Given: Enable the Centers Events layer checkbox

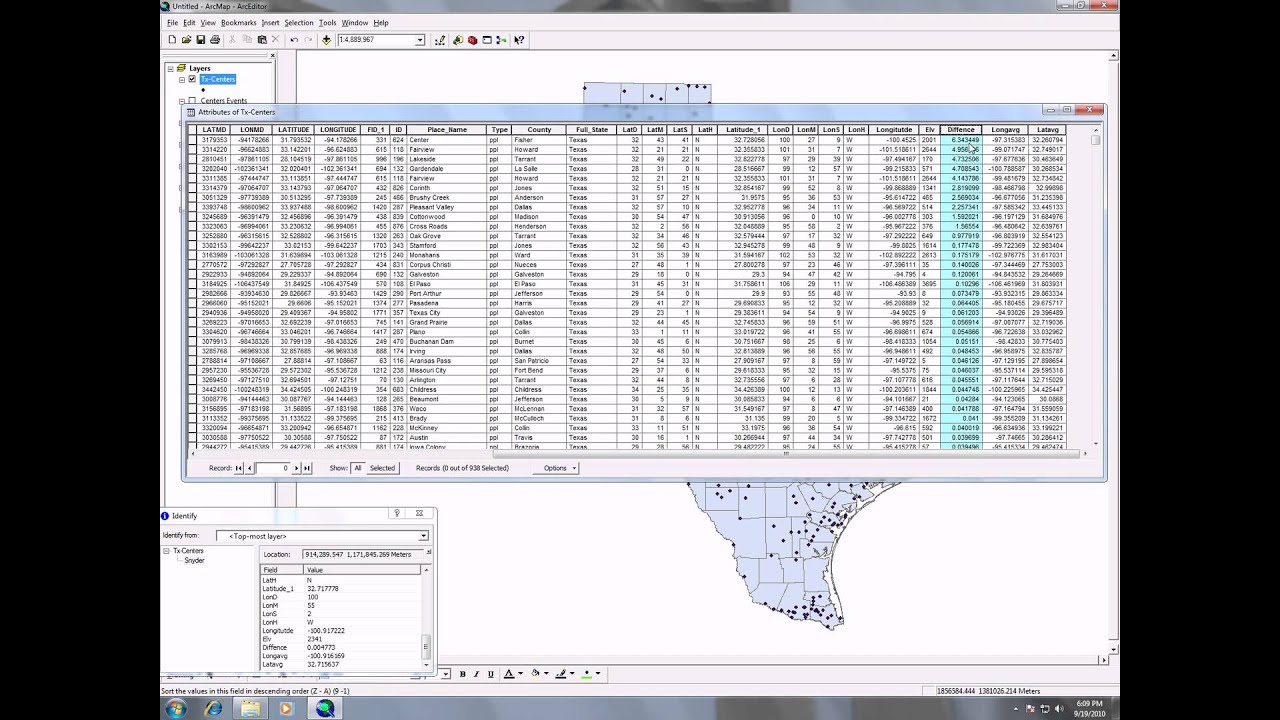Looking at the screenshot, I should (192, 101).
